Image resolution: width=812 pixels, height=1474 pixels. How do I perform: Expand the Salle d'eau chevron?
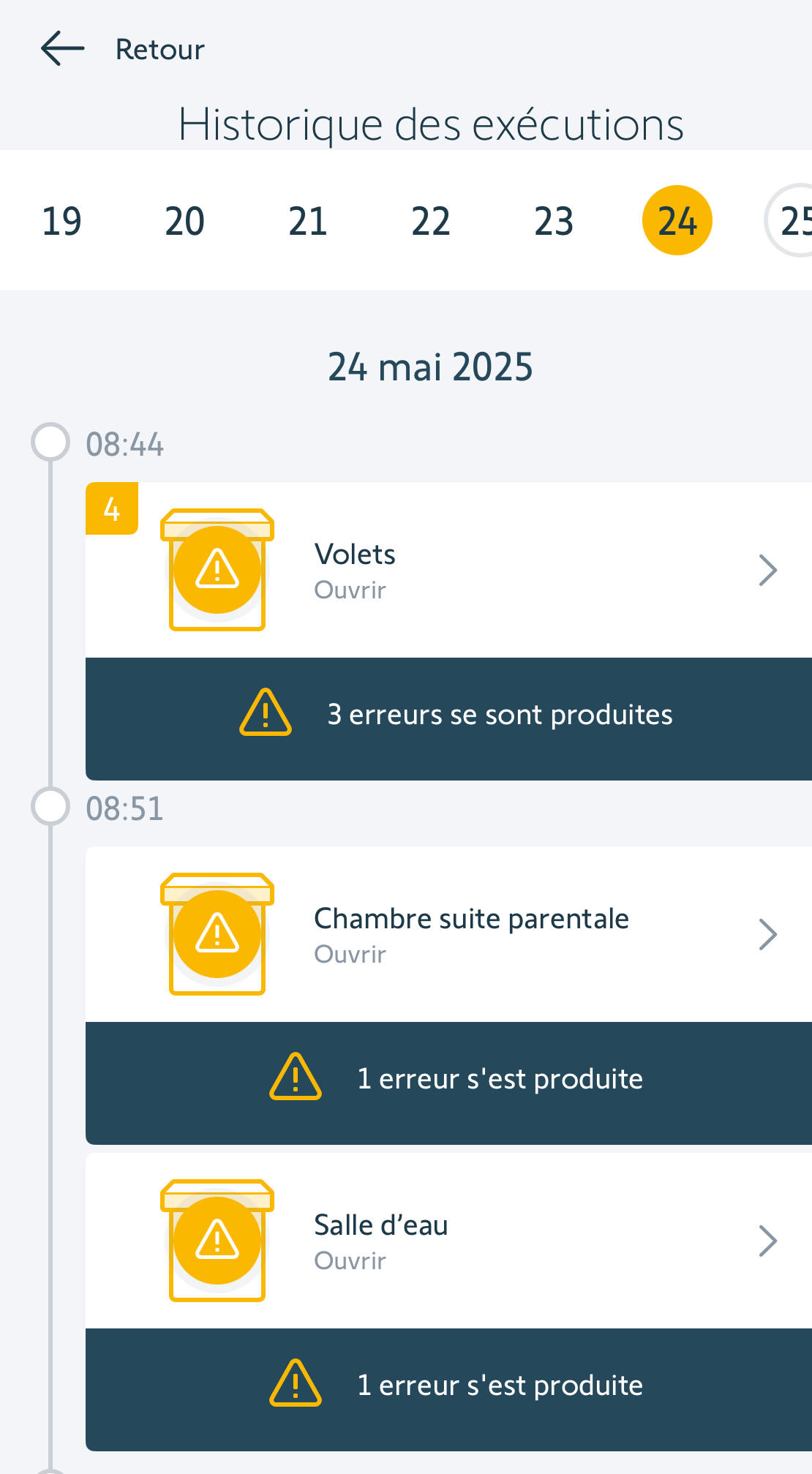click(x=767, y=1241)
